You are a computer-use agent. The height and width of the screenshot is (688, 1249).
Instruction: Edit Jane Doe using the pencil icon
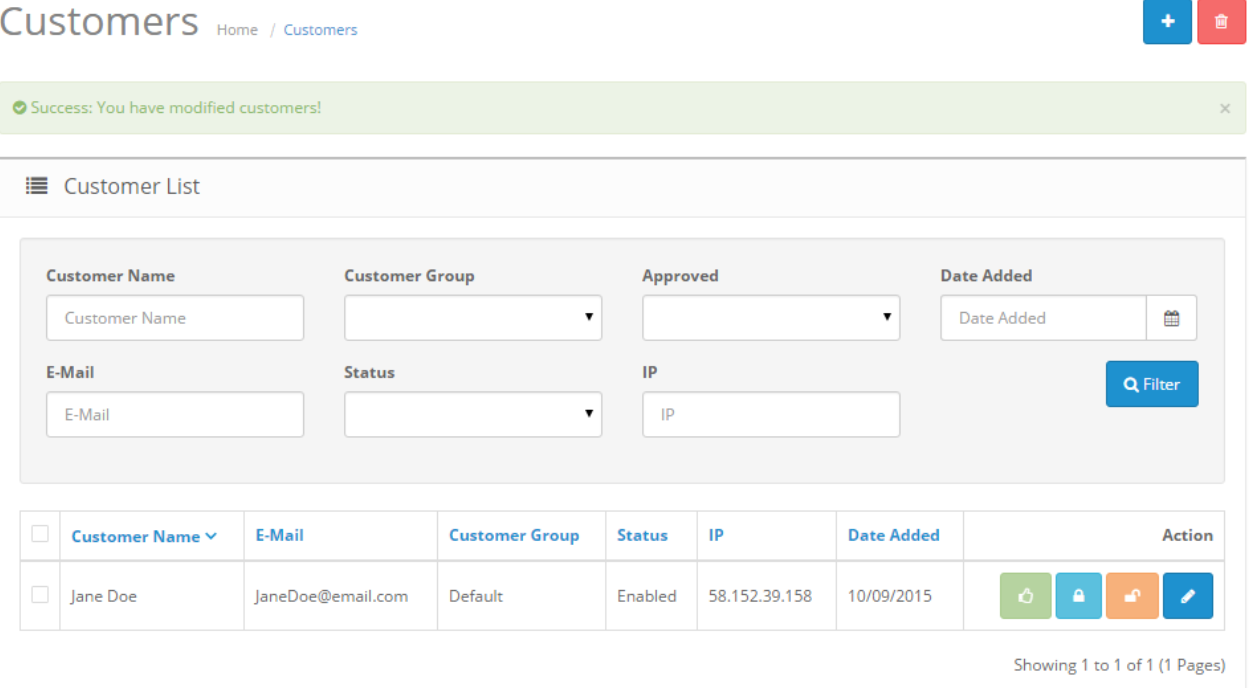click(1188, 596)
